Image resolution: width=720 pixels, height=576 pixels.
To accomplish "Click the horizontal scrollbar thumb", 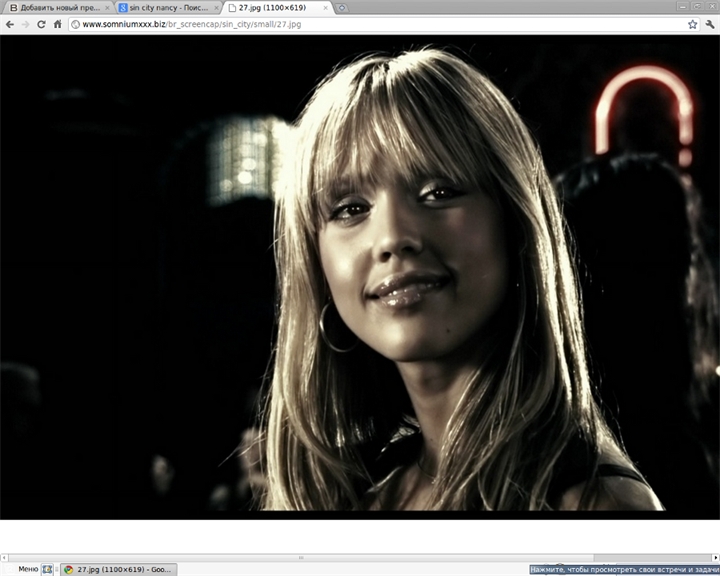I will (301, 558).
